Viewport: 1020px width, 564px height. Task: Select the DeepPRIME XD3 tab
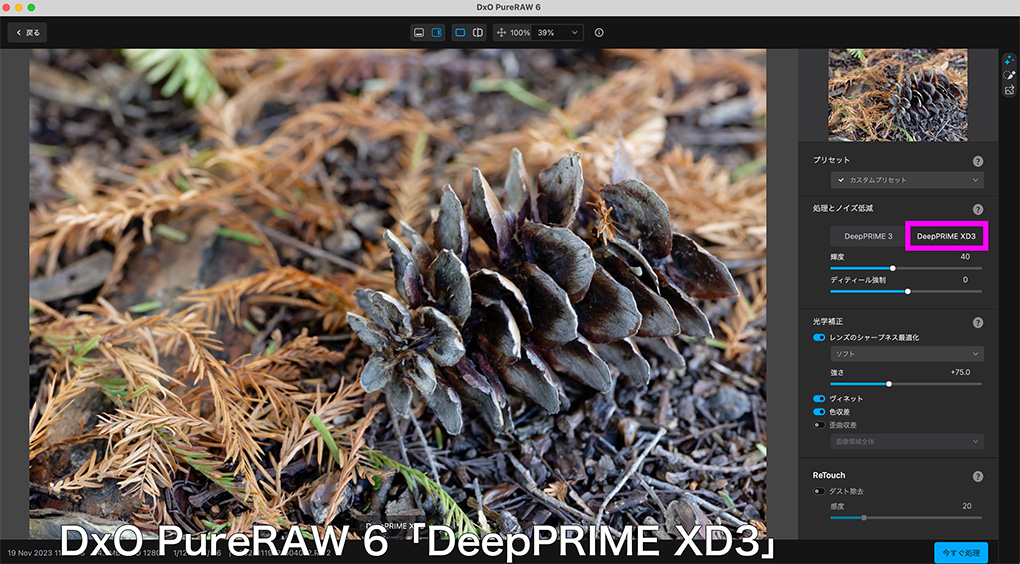point(946,236)
